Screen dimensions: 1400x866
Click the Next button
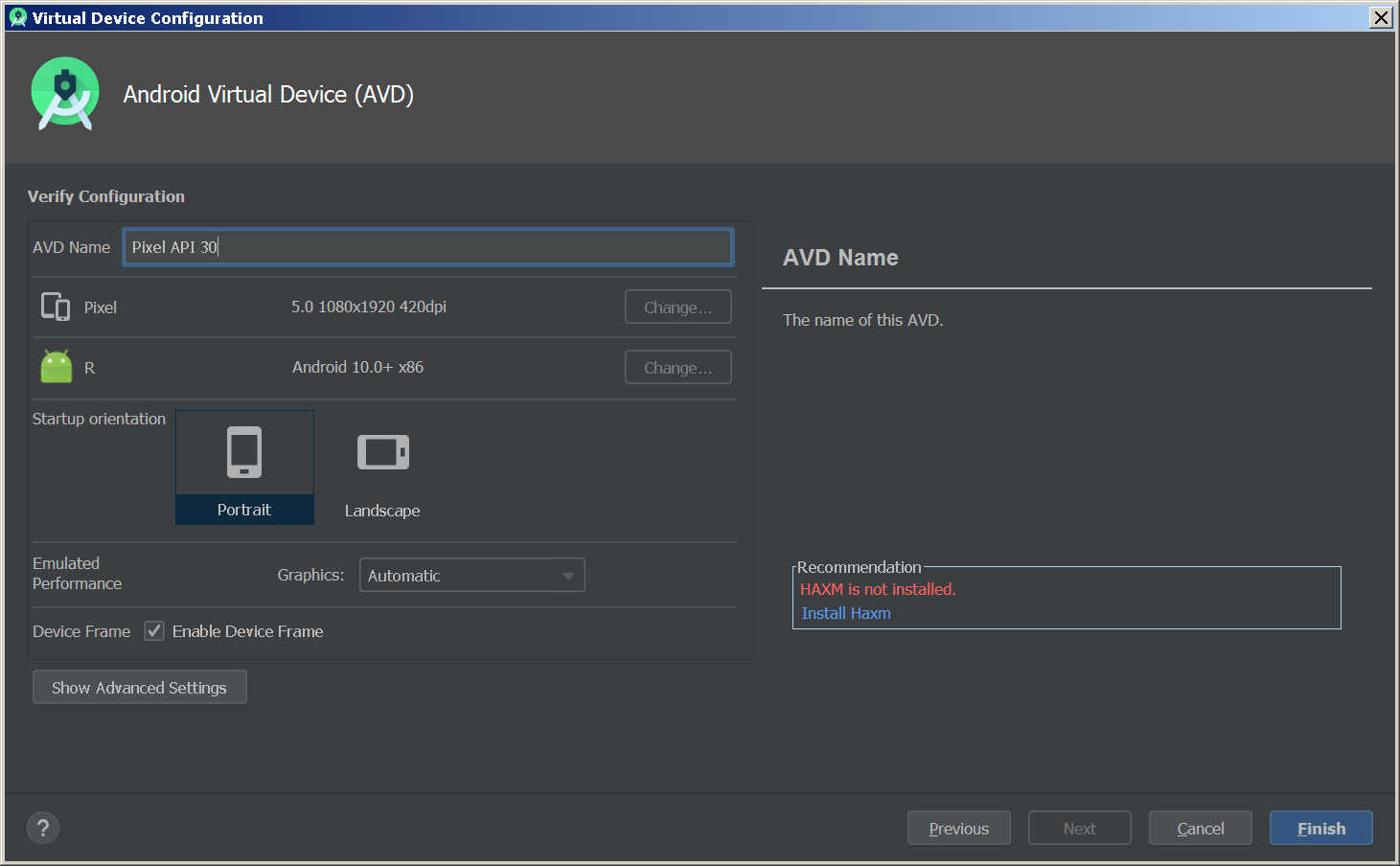coord(1080,828)
